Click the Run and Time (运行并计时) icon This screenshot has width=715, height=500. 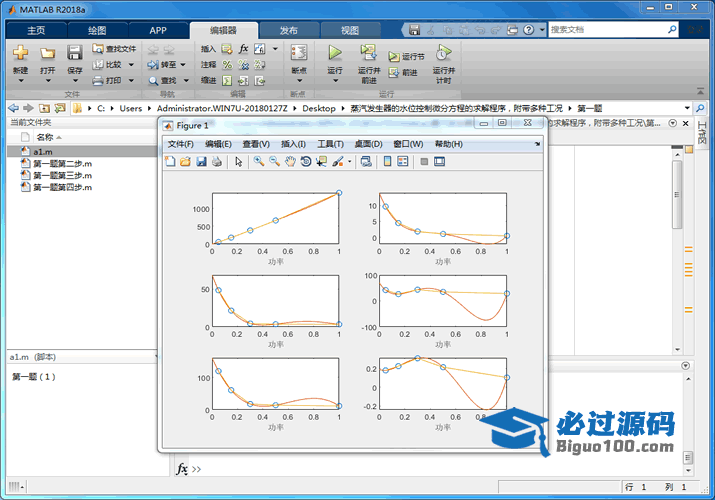442,53
